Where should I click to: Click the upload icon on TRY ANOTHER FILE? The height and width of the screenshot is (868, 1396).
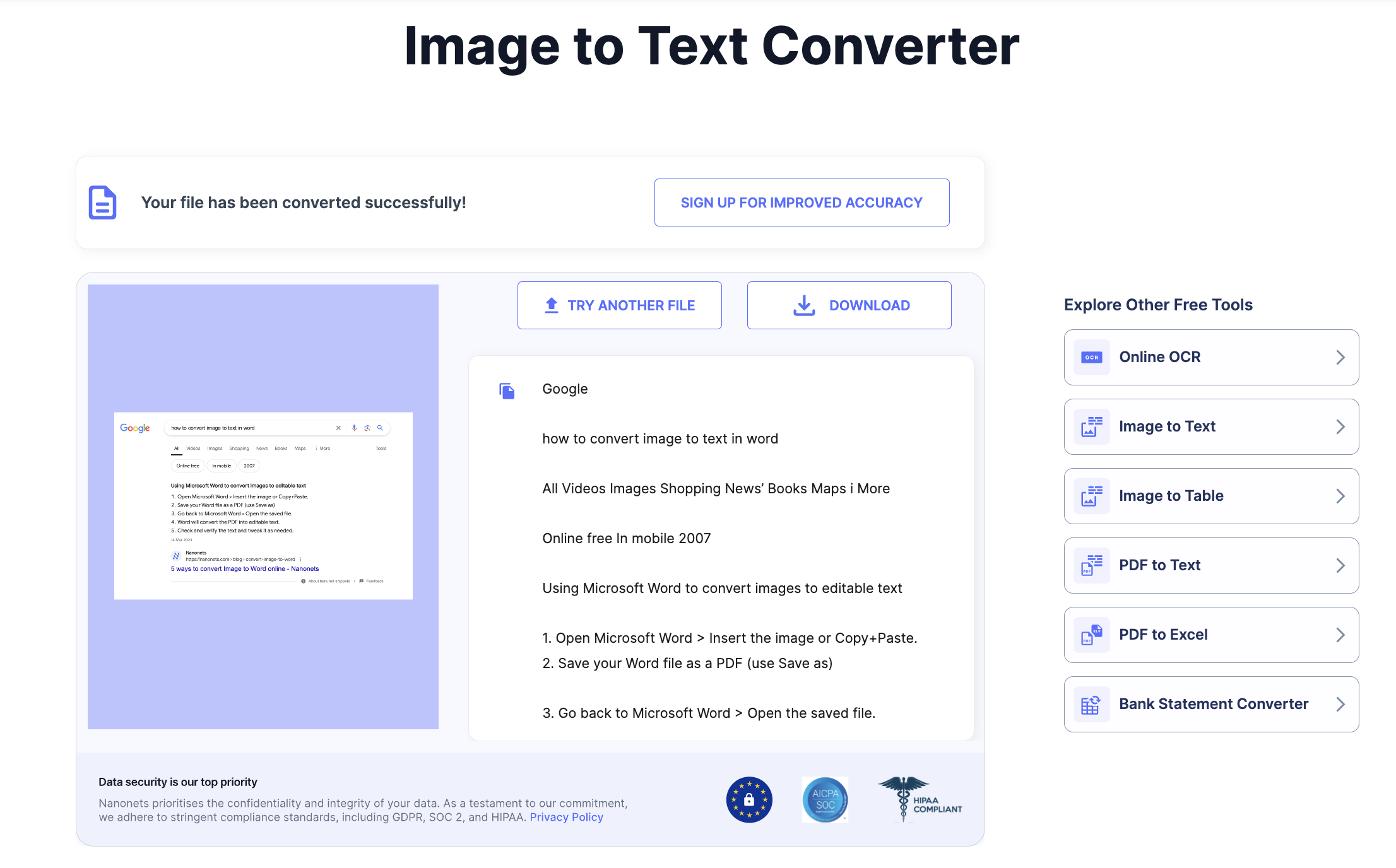551,305
